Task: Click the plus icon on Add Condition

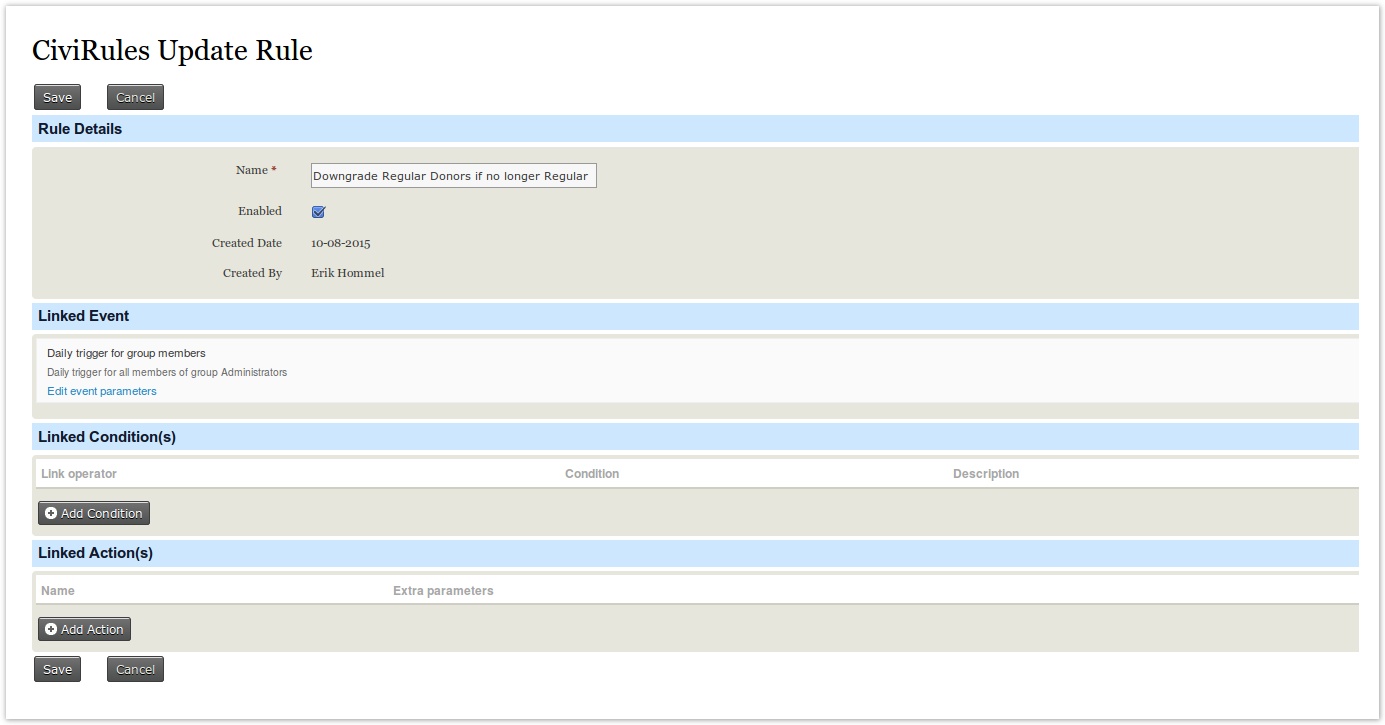Action: [x=51, y=513]
